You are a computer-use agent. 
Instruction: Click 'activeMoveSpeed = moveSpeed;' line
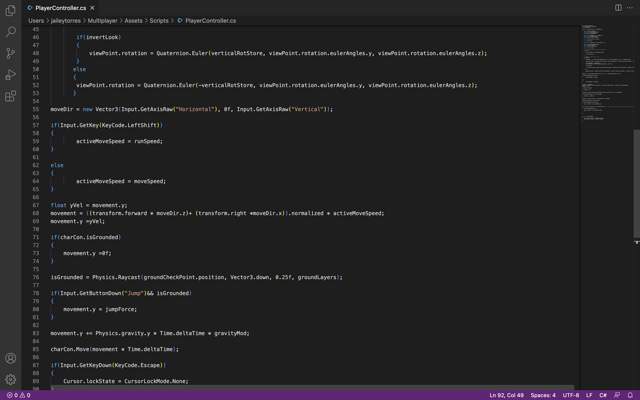click(x=121, y=181)
